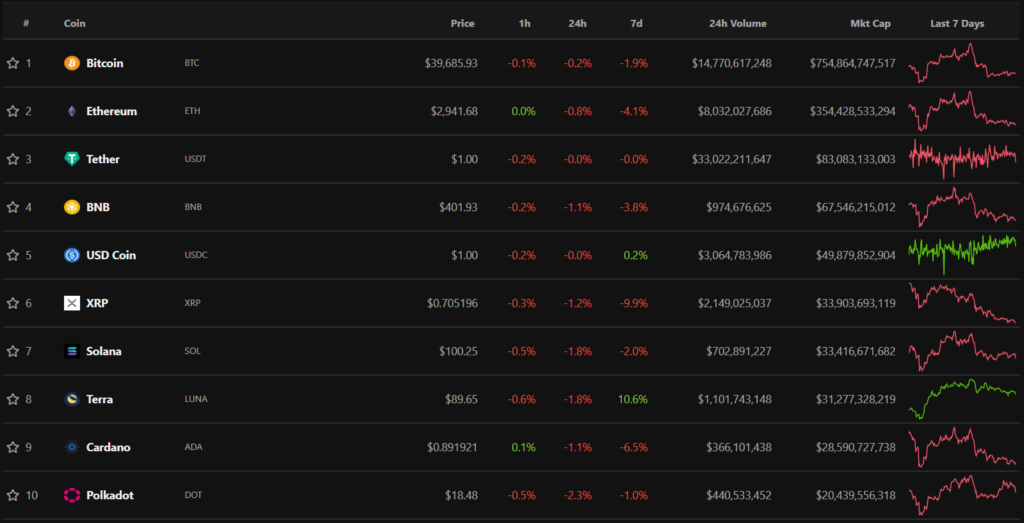Click the Bitcoin coin logo icon

point(72,63)
